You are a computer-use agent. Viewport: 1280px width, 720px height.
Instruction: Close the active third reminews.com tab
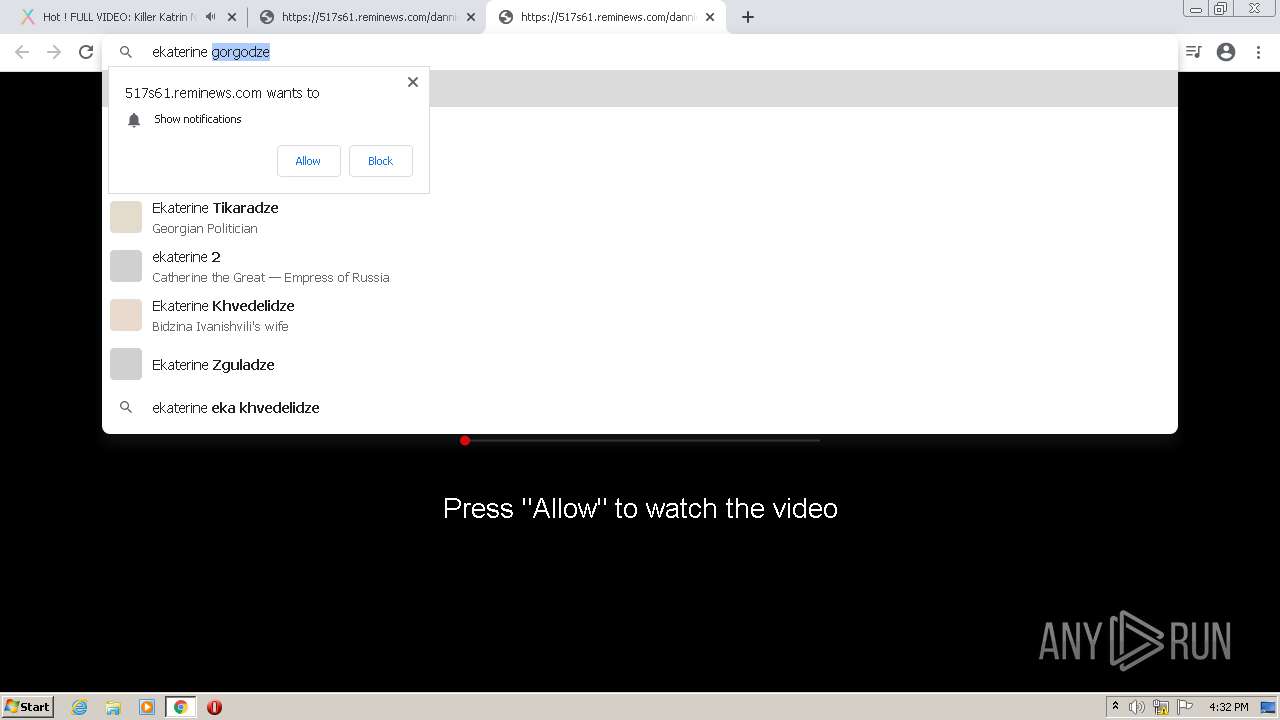point(710,17)
